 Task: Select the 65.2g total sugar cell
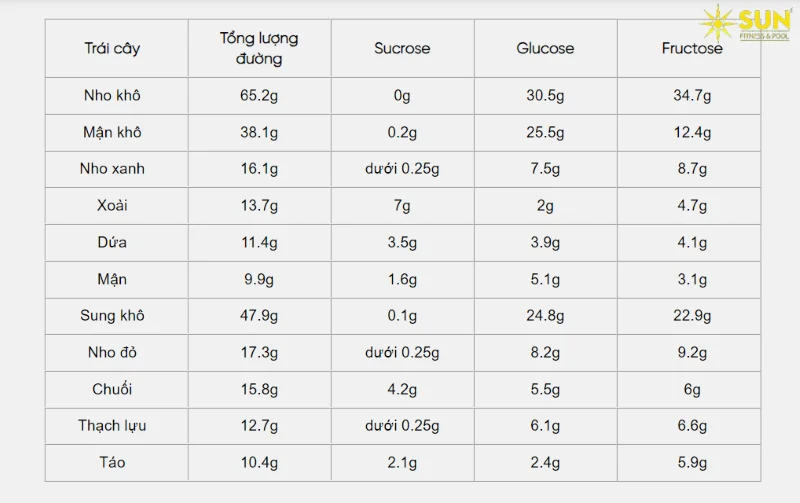[x=259, y=96]
